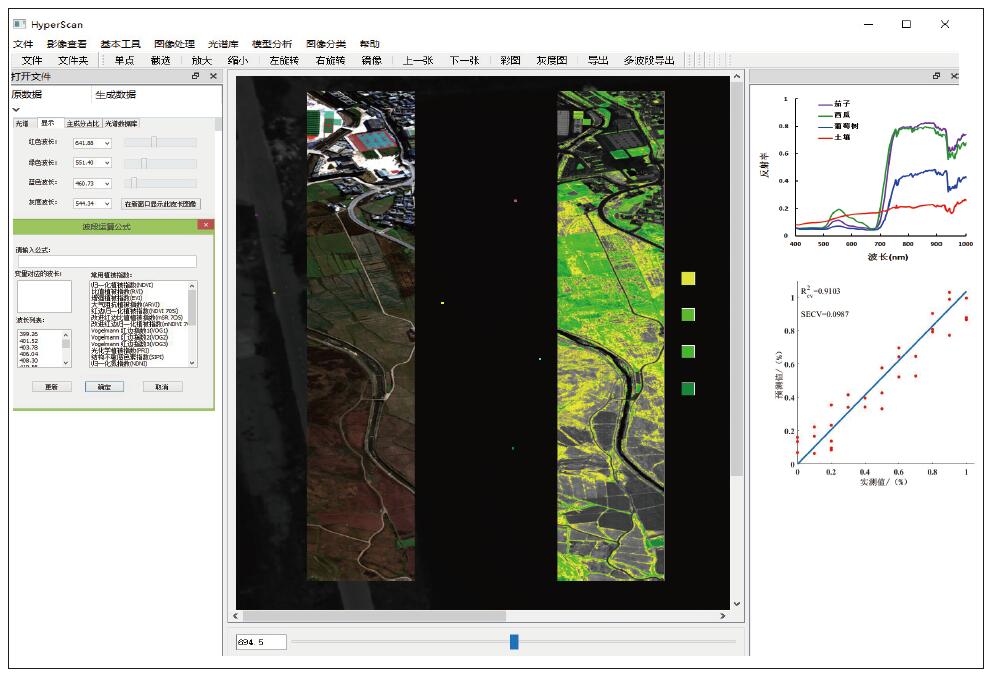Click the 694.5 band value field
This screenshot has height=674, width=992.
(x=261, y=642)
